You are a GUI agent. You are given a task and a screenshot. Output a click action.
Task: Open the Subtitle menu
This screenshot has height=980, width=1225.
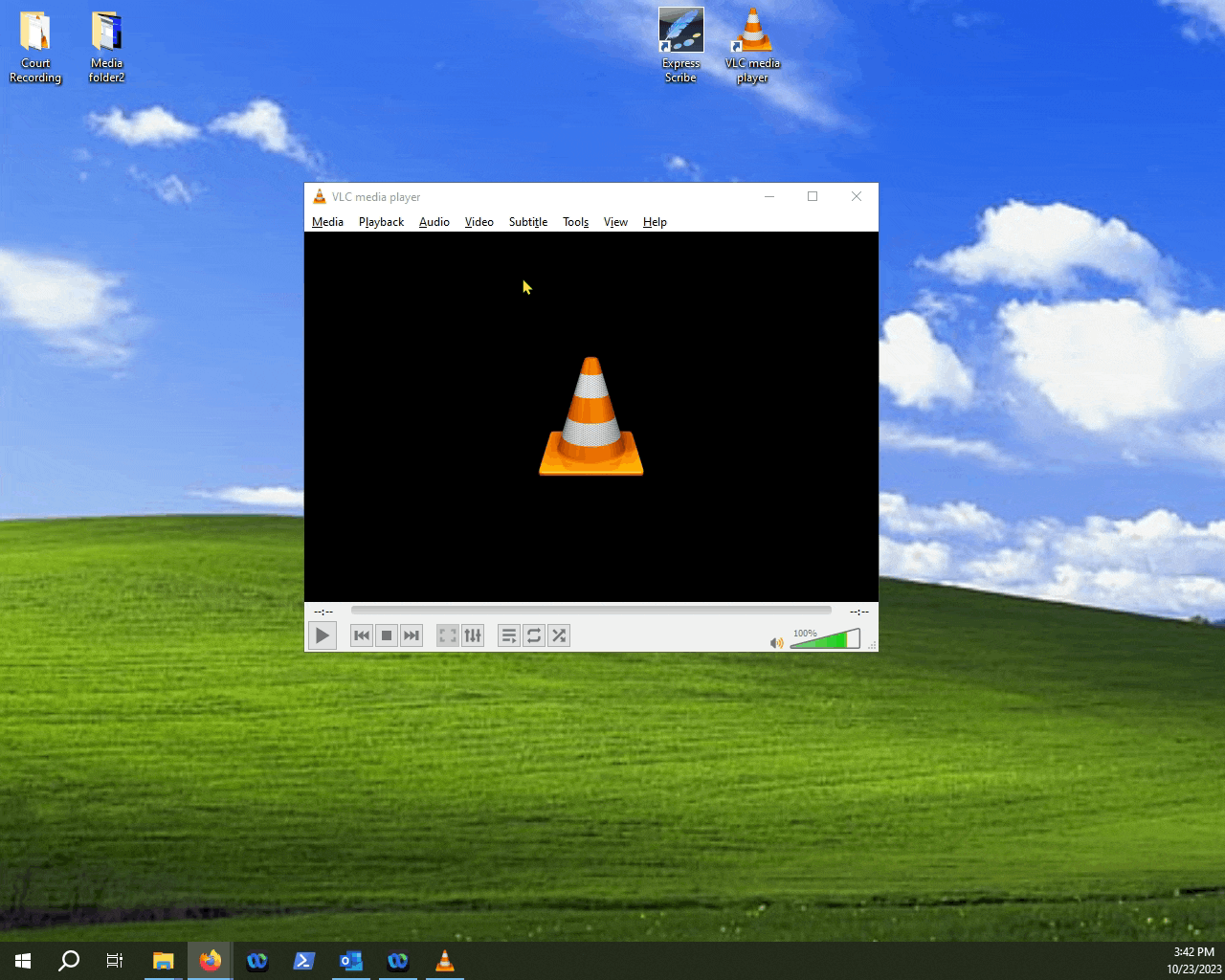pyautogui.click(x=527, y=221)
